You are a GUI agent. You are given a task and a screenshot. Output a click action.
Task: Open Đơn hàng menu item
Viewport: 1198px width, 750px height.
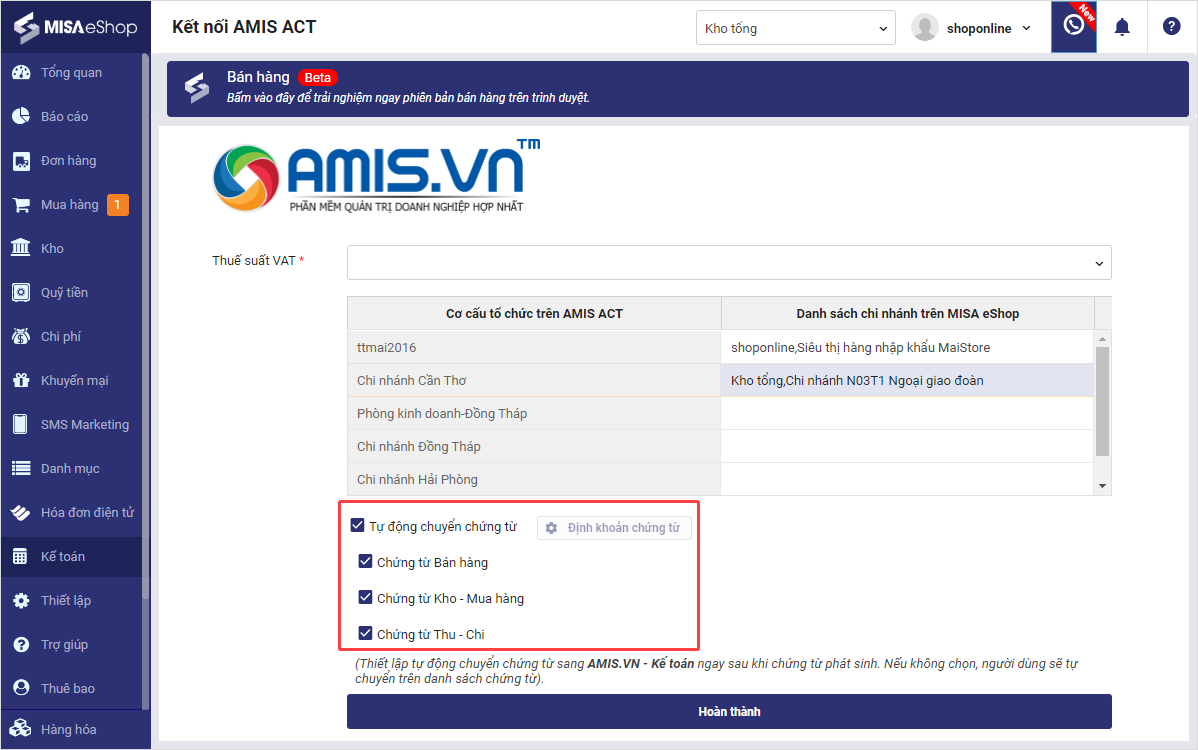click(68, 160)
